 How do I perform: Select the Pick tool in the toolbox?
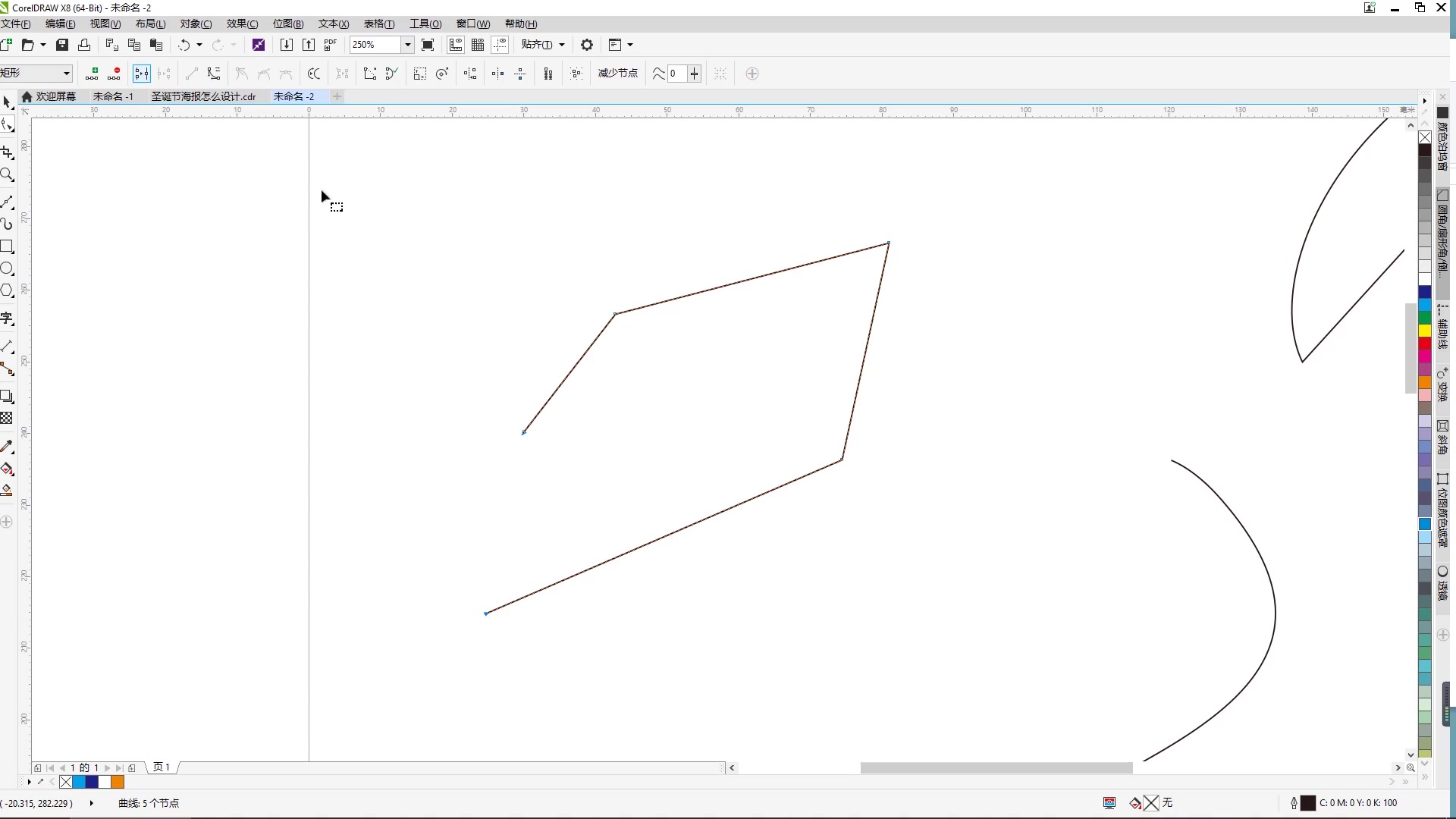[x=7, y=102]
